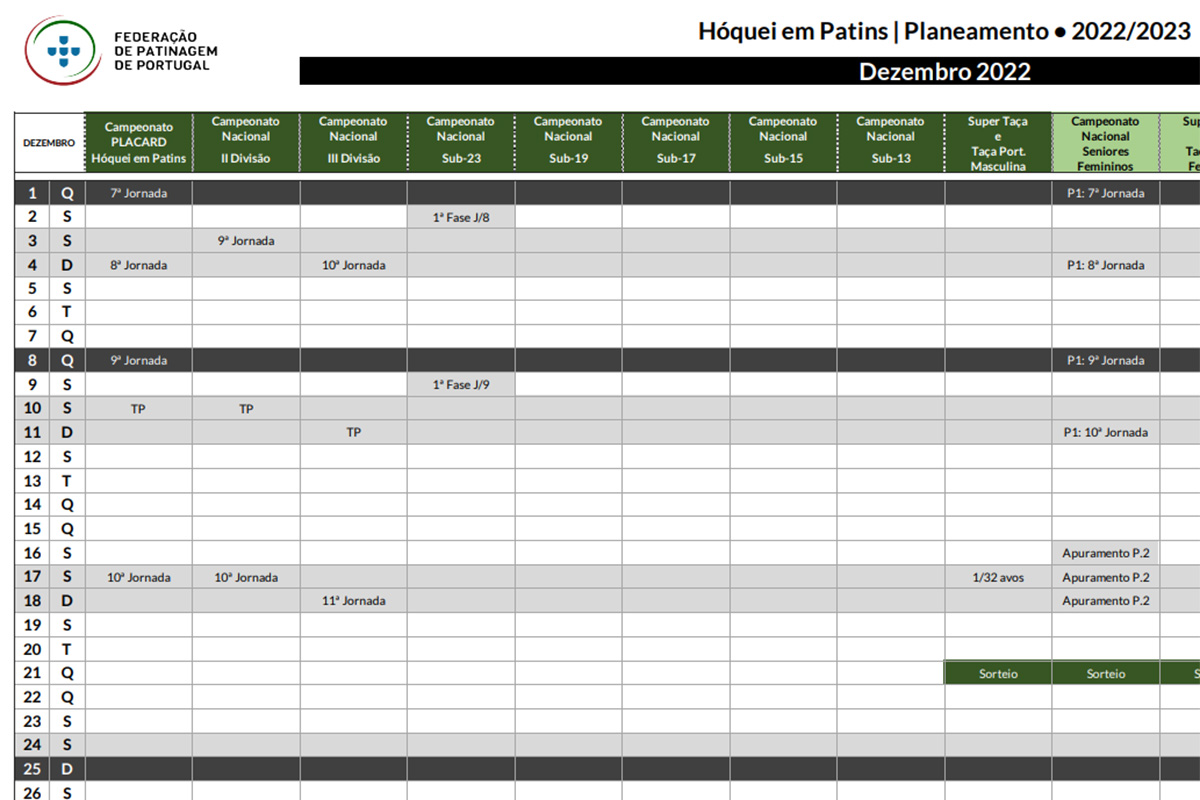The width and height of the screenshot is (1200, 800).
Task: Select the Campeonato Nacional II Divisão header
Action: pos(246,142)
